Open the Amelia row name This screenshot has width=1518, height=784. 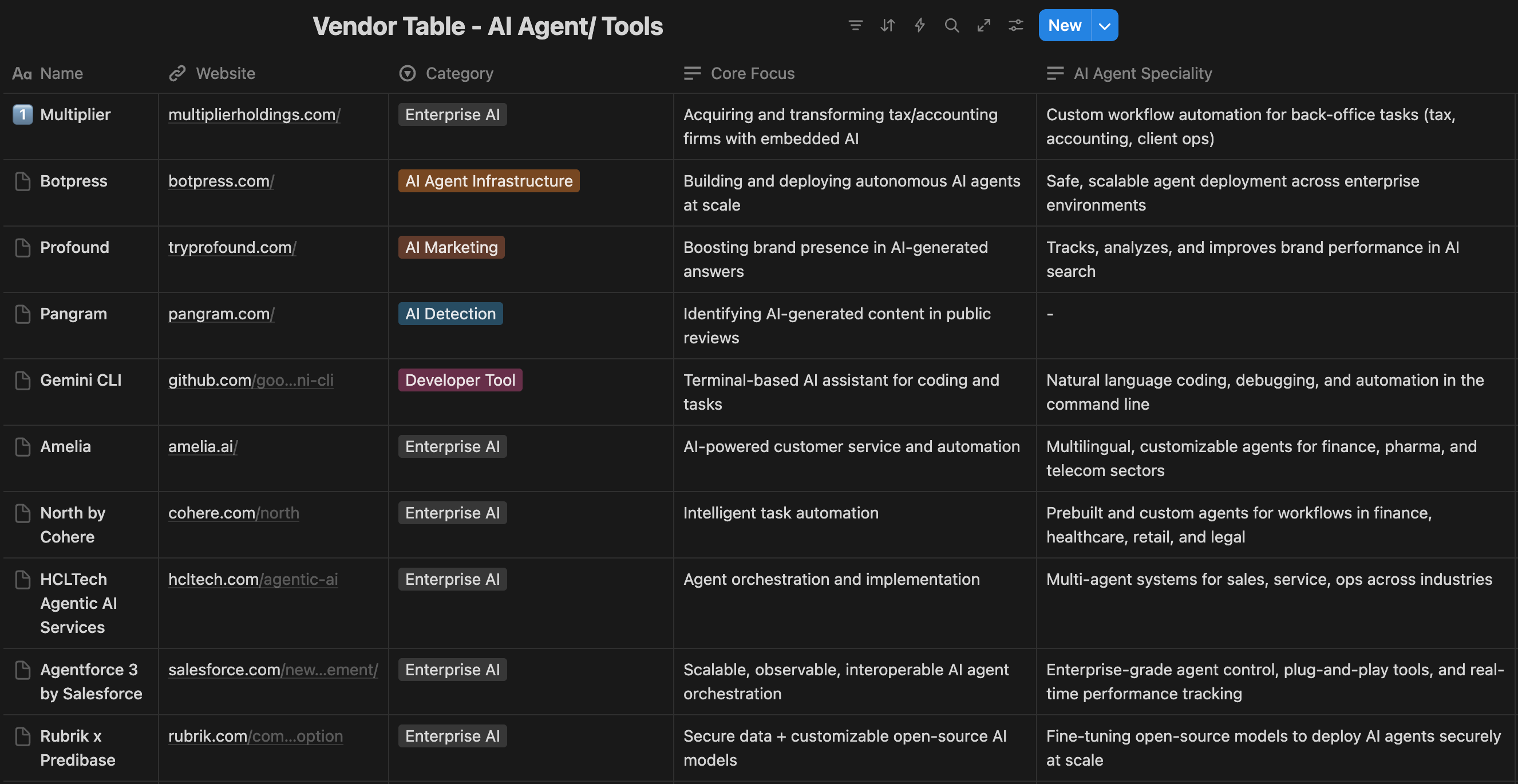click(x=65, y=446)
